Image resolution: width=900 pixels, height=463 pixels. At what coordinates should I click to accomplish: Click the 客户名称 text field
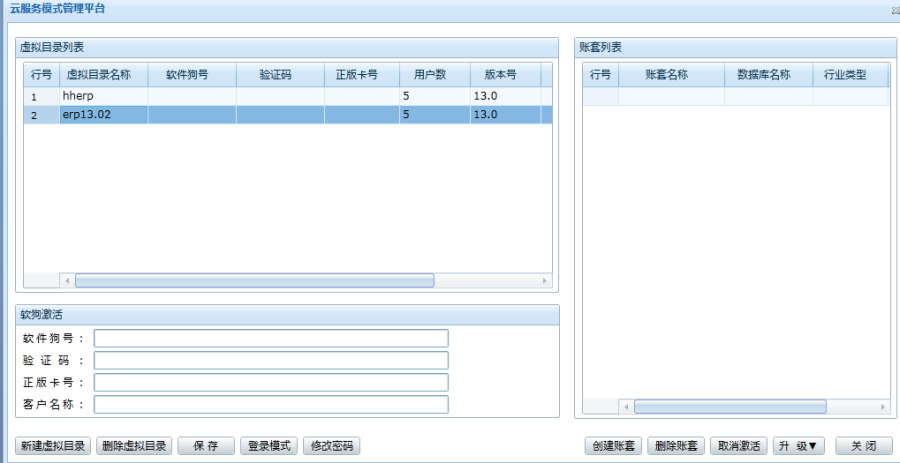pyautogui.click(x=271, y=404)
